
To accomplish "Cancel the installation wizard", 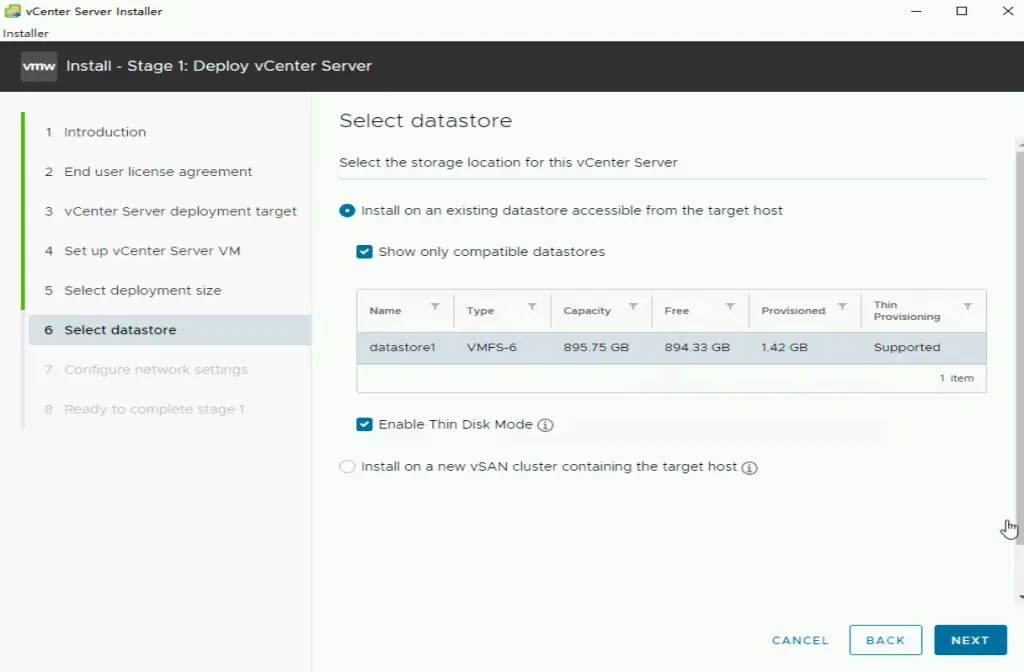I will point(800,640).
